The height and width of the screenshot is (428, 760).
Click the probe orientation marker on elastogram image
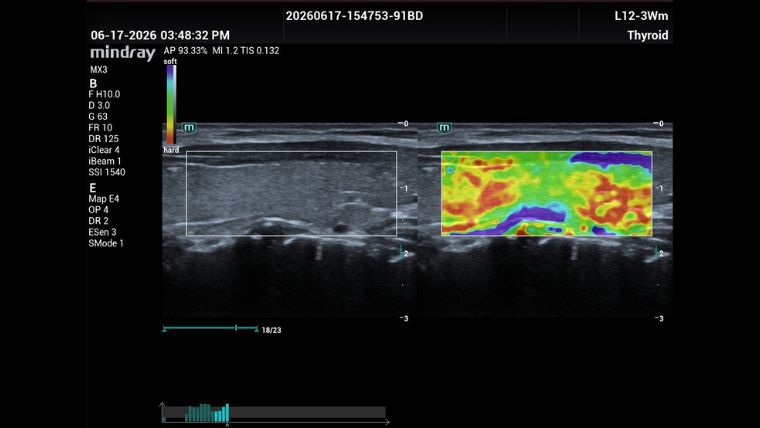click(x=444, y=127)
